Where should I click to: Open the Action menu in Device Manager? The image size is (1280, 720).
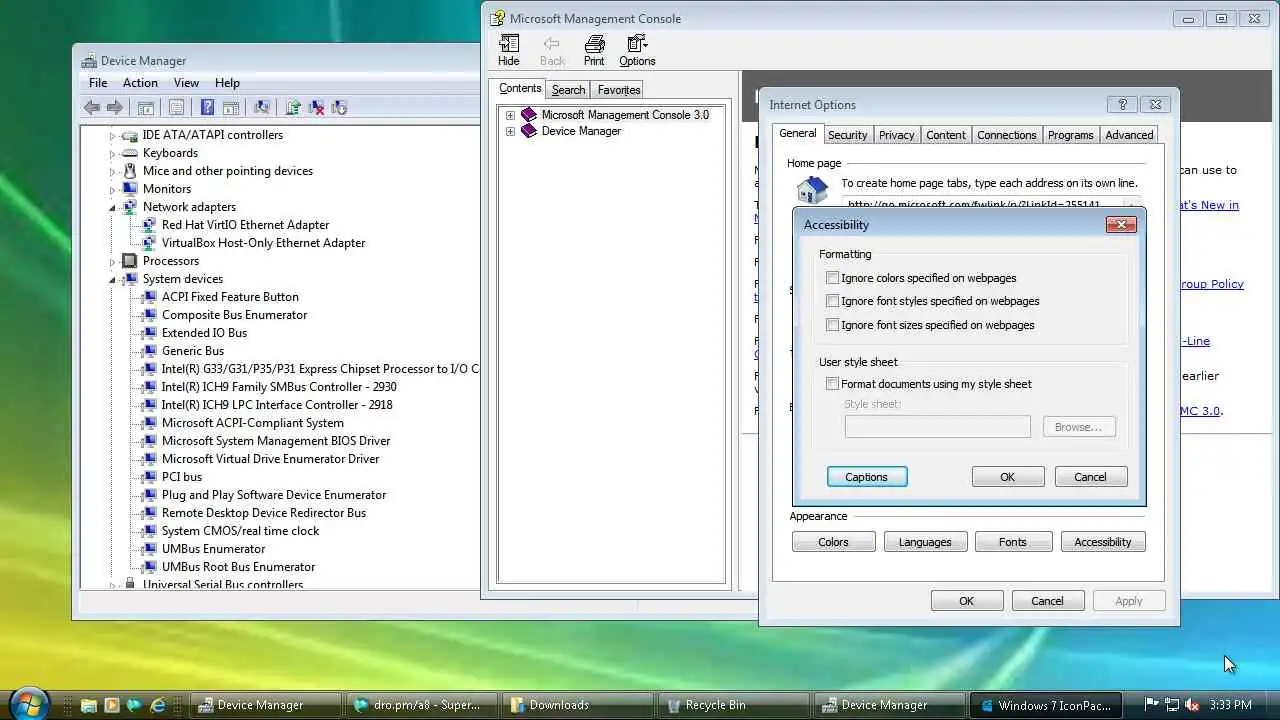pyautogui.click(x=140, y=83)
